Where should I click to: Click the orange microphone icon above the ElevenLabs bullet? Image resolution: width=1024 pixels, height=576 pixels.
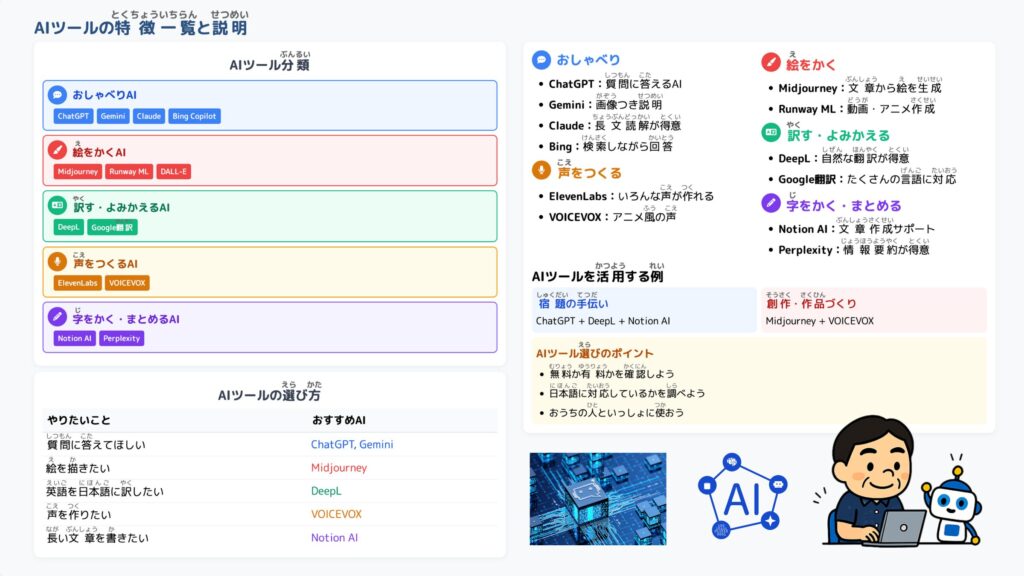[541, 170]
